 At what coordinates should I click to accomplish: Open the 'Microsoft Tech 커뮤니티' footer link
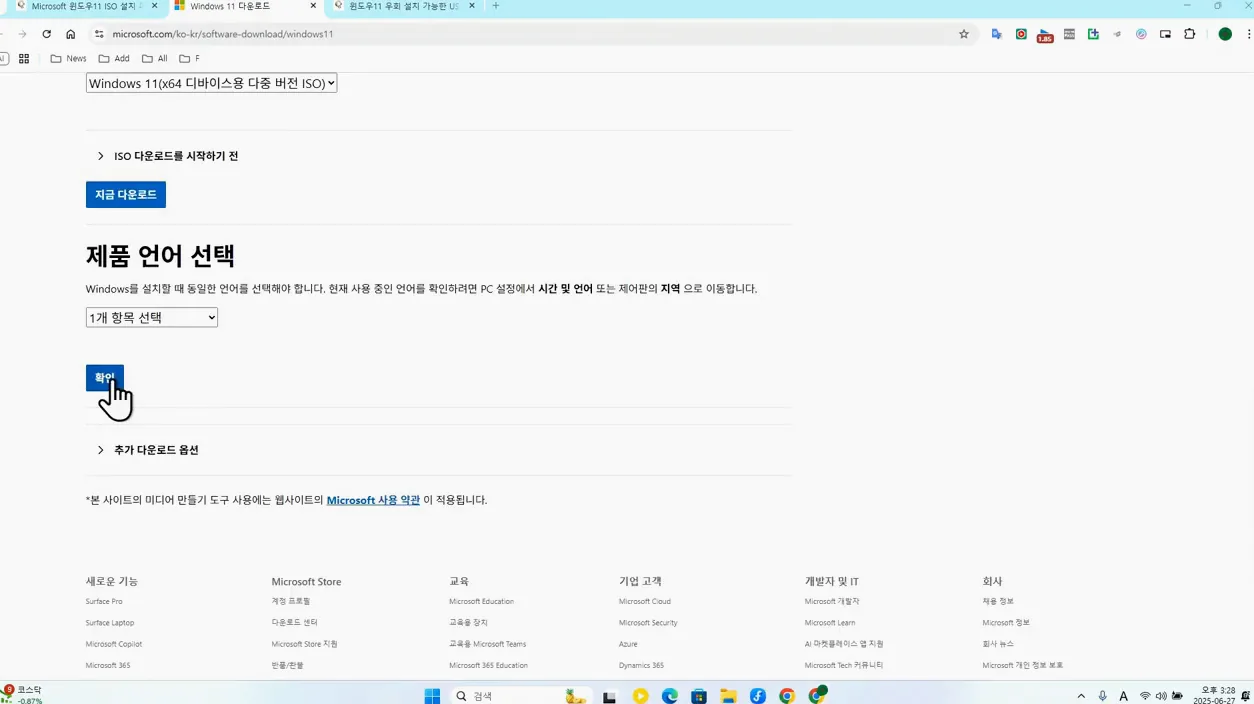(844, 665)
